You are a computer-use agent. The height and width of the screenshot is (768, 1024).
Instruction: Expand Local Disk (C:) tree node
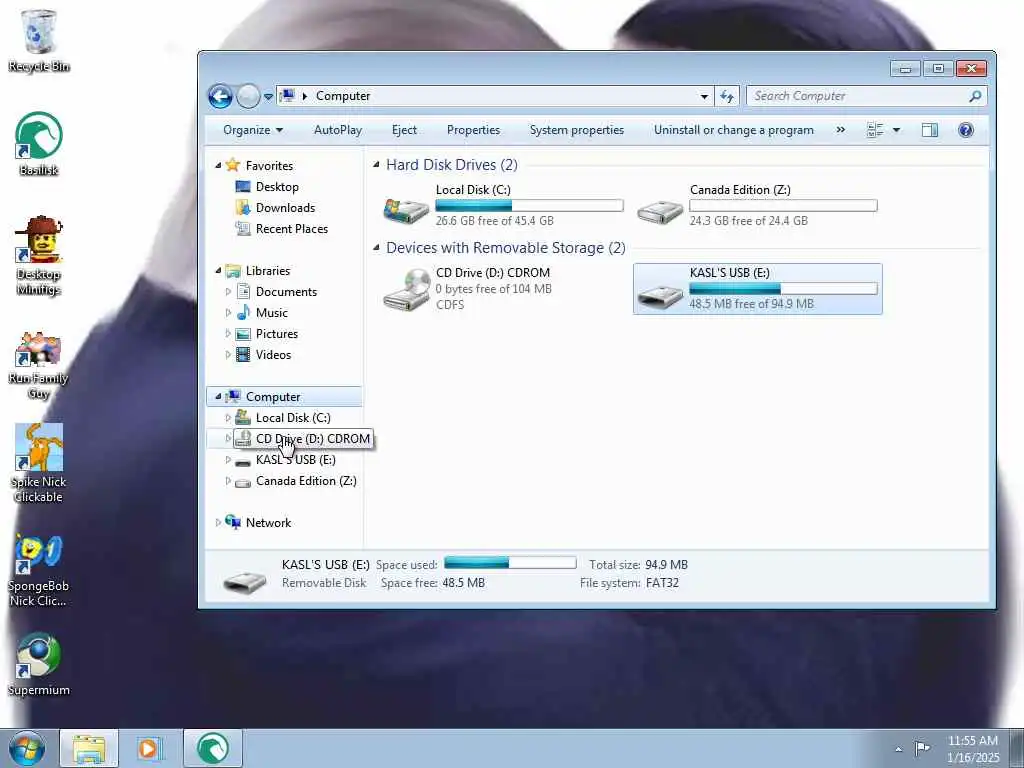pyautogui.click(x=228, y=417)
